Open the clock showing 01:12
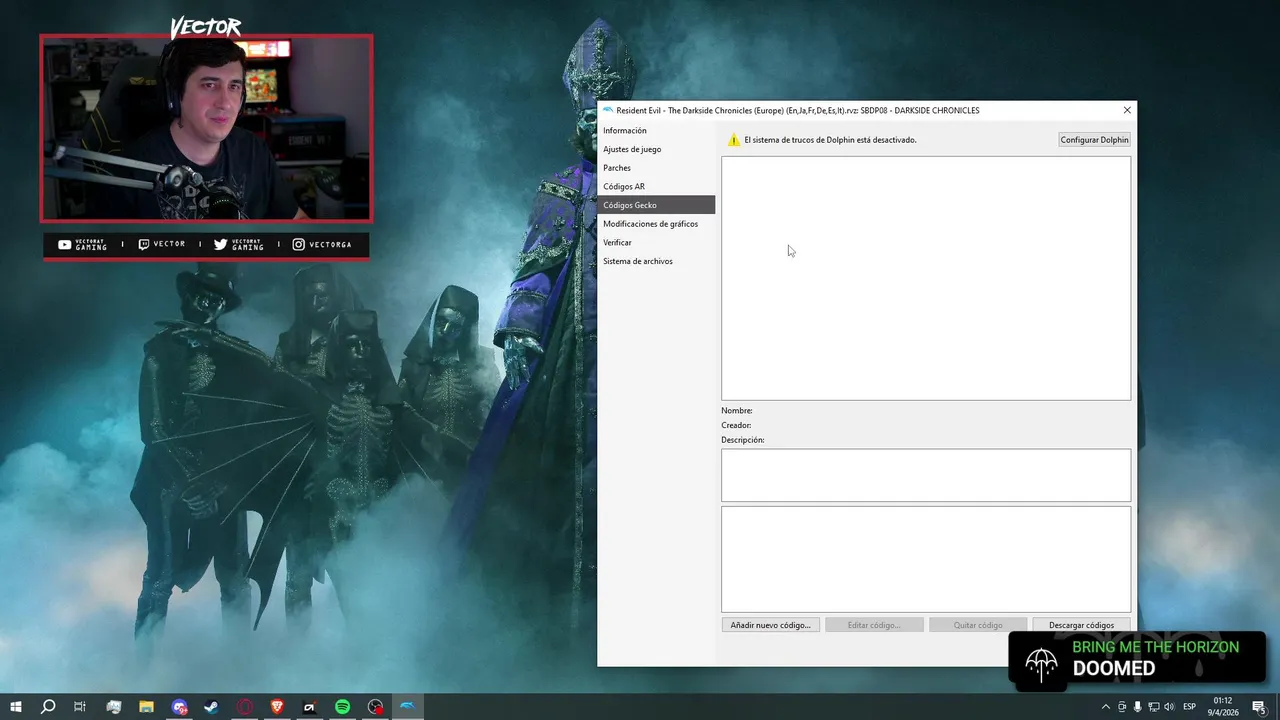 pyautogui.click(x=1223, y=706)
